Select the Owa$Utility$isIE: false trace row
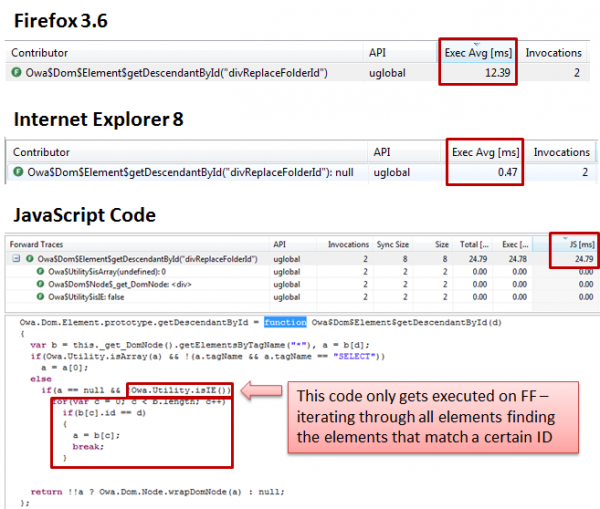The image size is (600, 509). coord(302,297)
